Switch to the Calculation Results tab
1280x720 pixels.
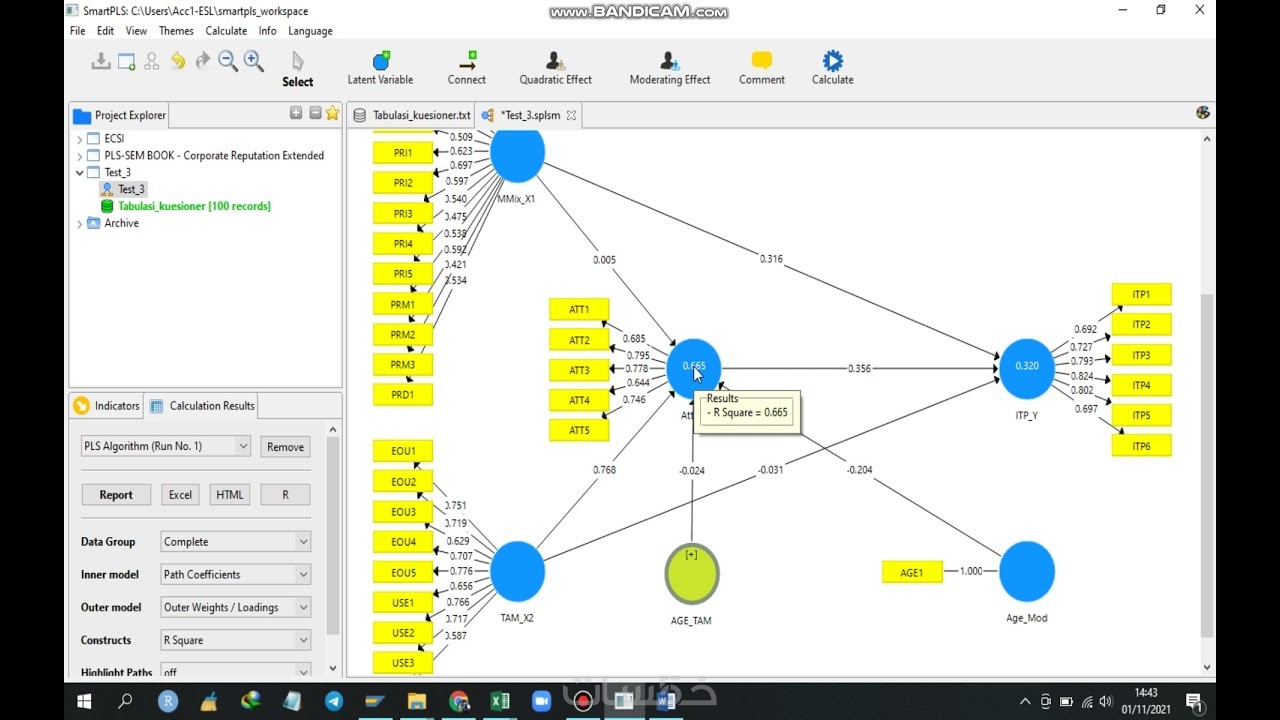click(x=202, y=406)
